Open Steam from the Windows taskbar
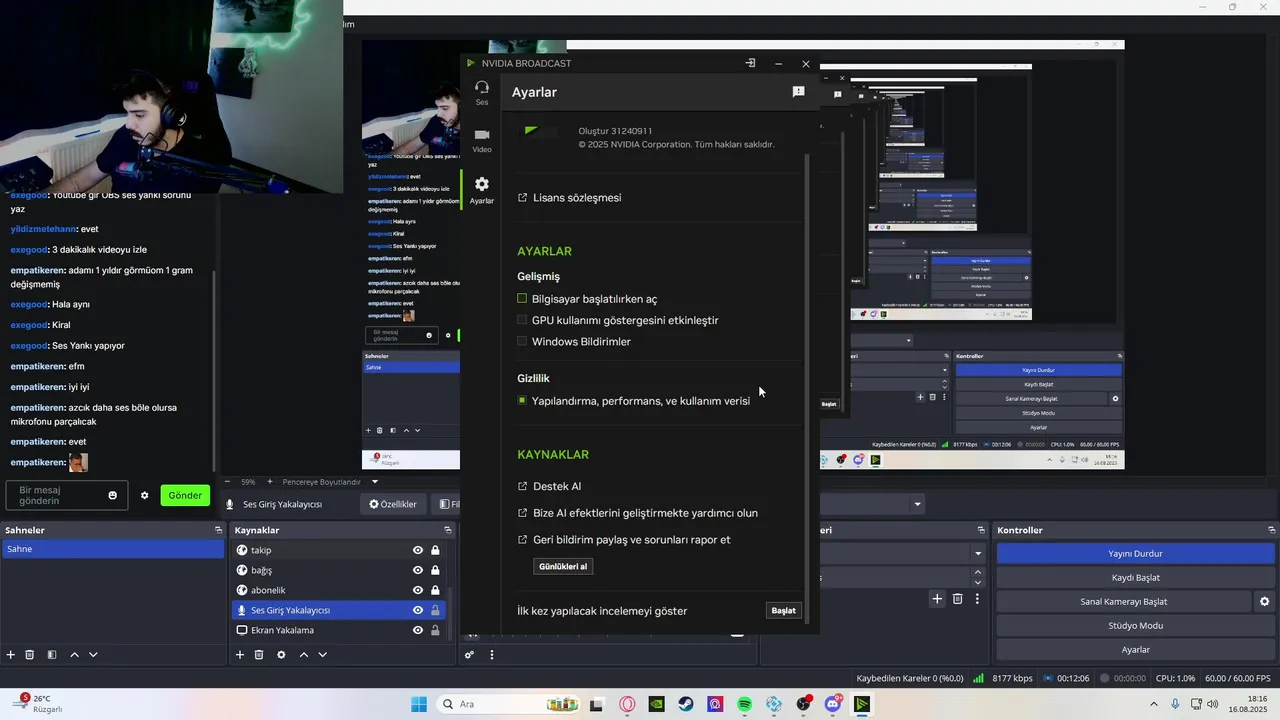1280x720 pixels. [686, 704]
